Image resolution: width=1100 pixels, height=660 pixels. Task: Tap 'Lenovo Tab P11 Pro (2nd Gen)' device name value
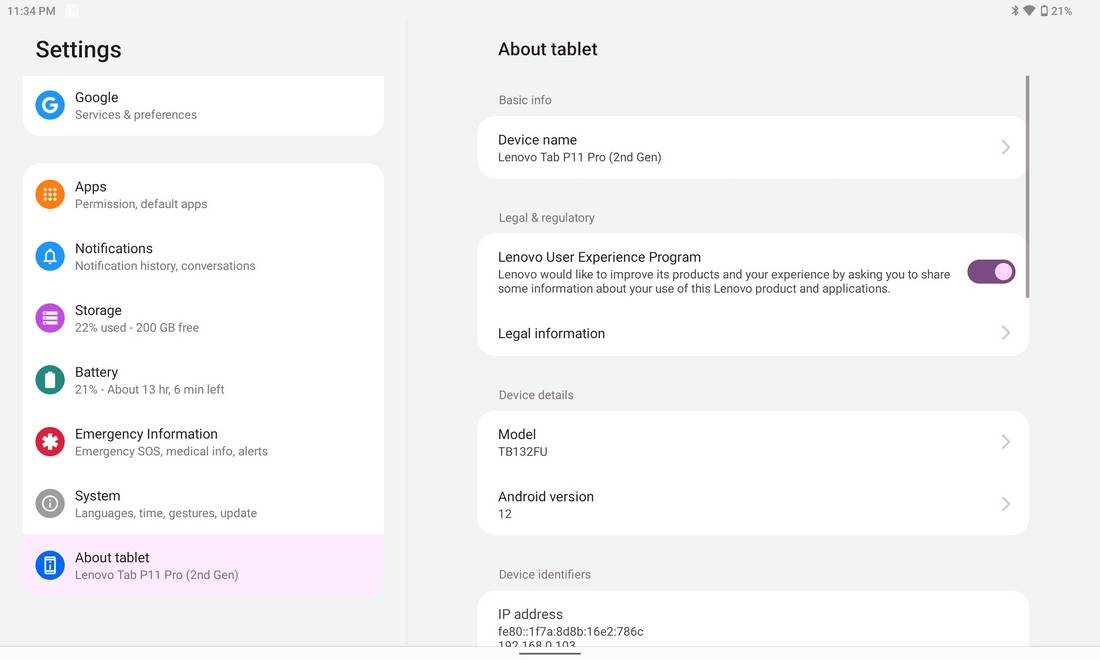(x=579, y=157)
